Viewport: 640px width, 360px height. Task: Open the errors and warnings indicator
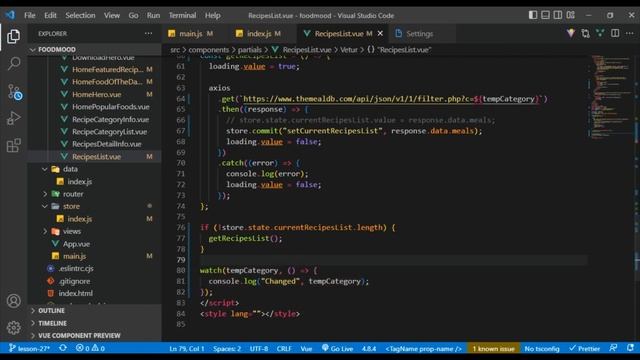[x=90, y=349]
